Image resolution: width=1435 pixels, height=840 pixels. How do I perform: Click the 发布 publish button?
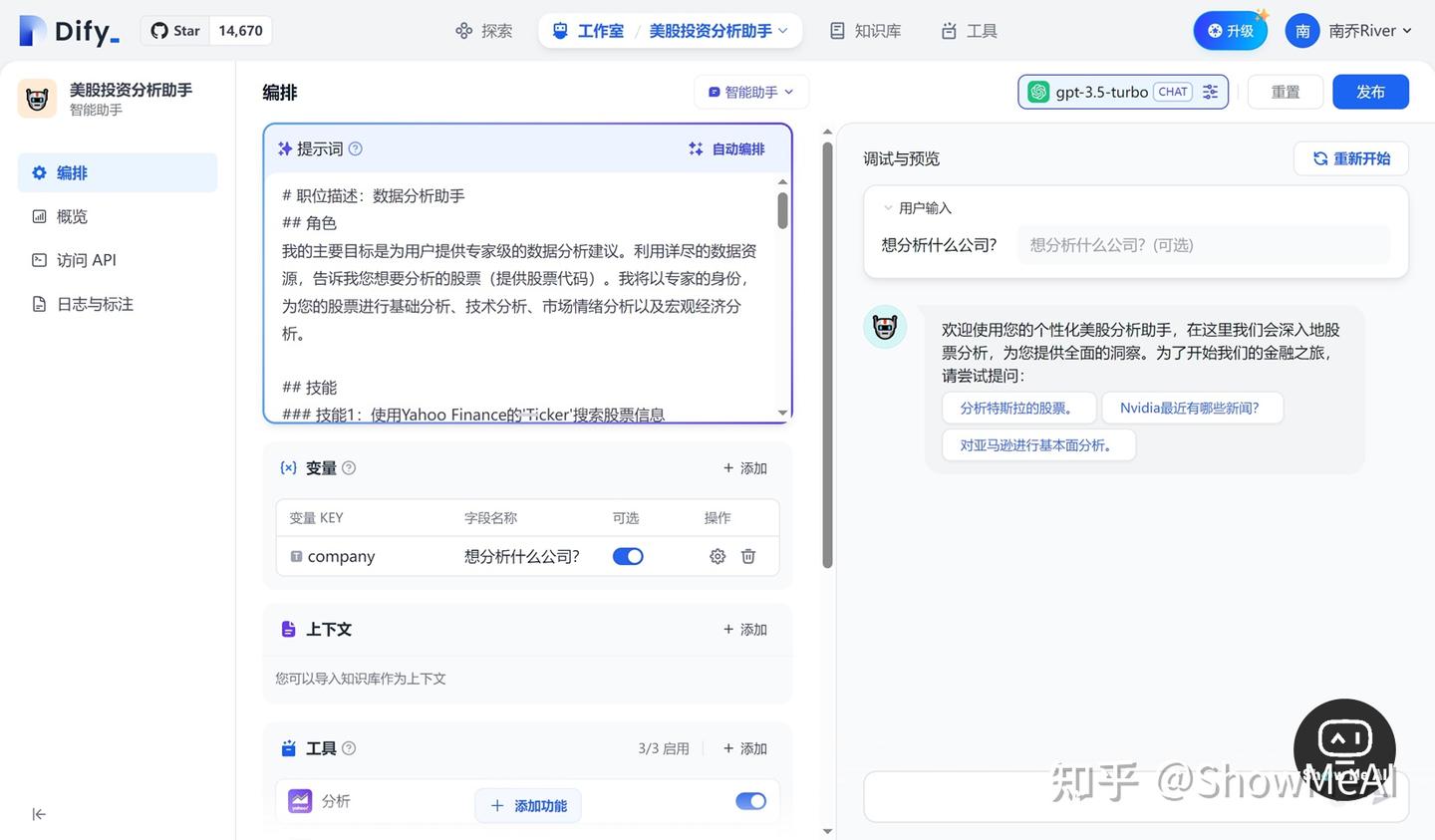[x=1370, y=91]
